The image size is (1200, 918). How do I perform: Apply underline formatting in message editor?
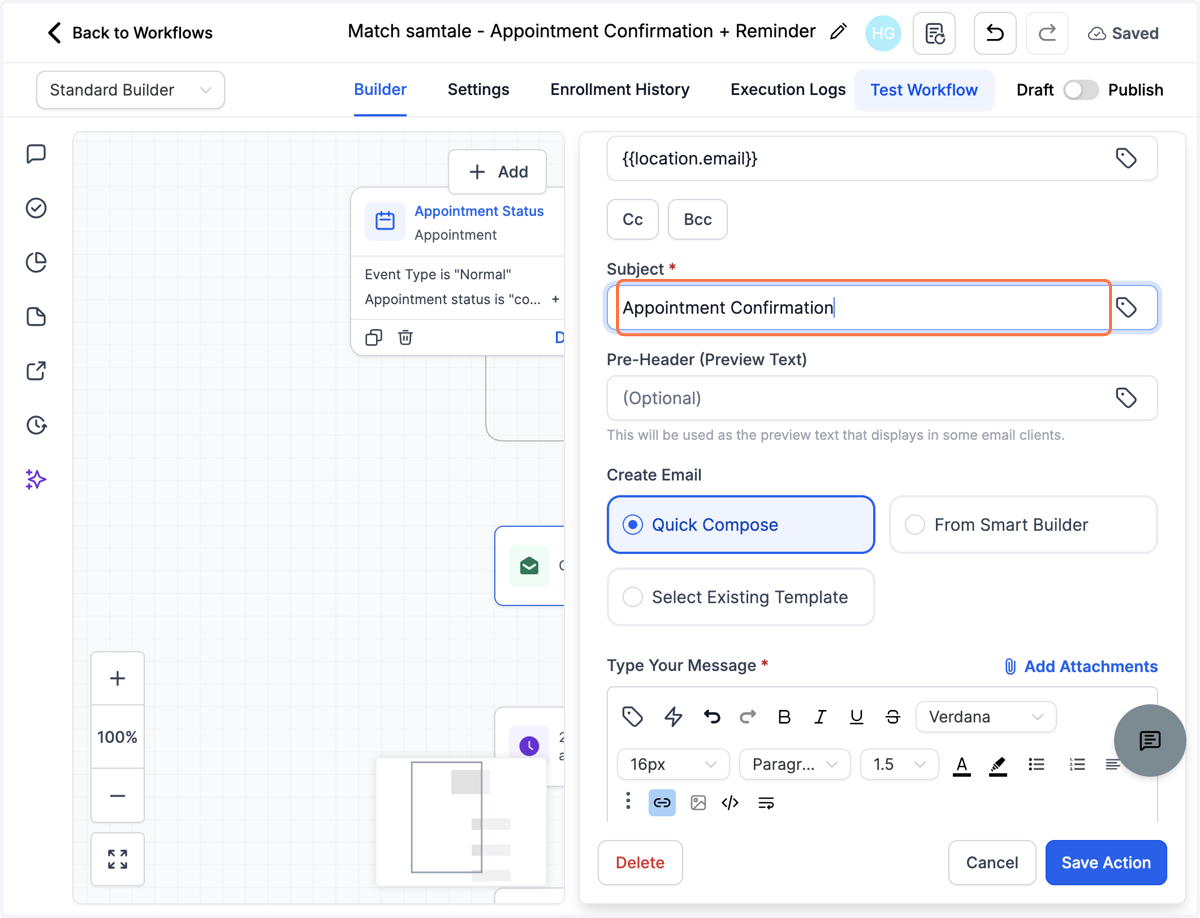coord(856,716)
